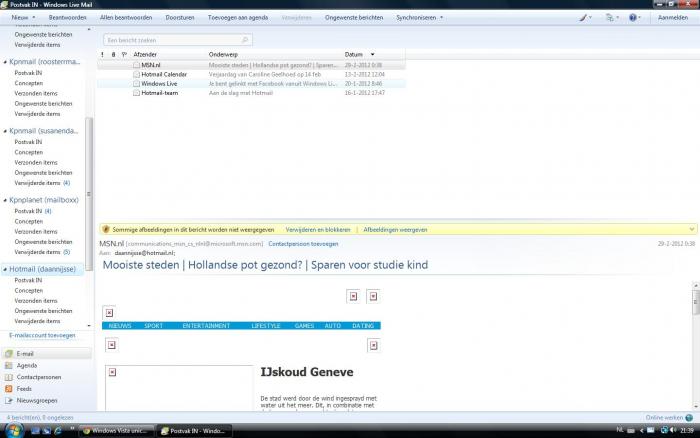Show hidden tray icons arrow

coord(642,430)
